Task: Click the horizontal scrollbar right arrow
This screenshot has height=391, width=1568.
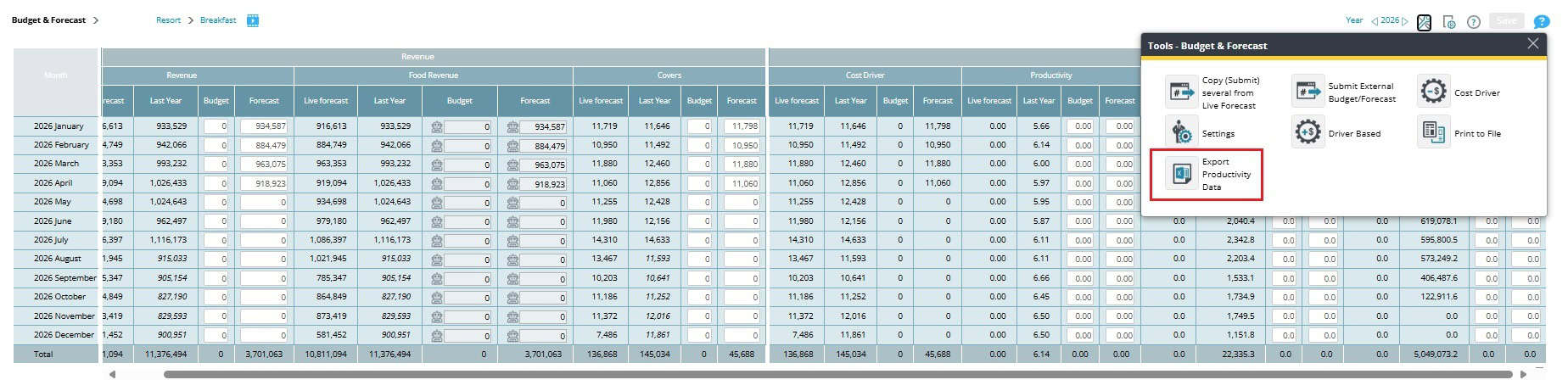Action: (1523, 374)
